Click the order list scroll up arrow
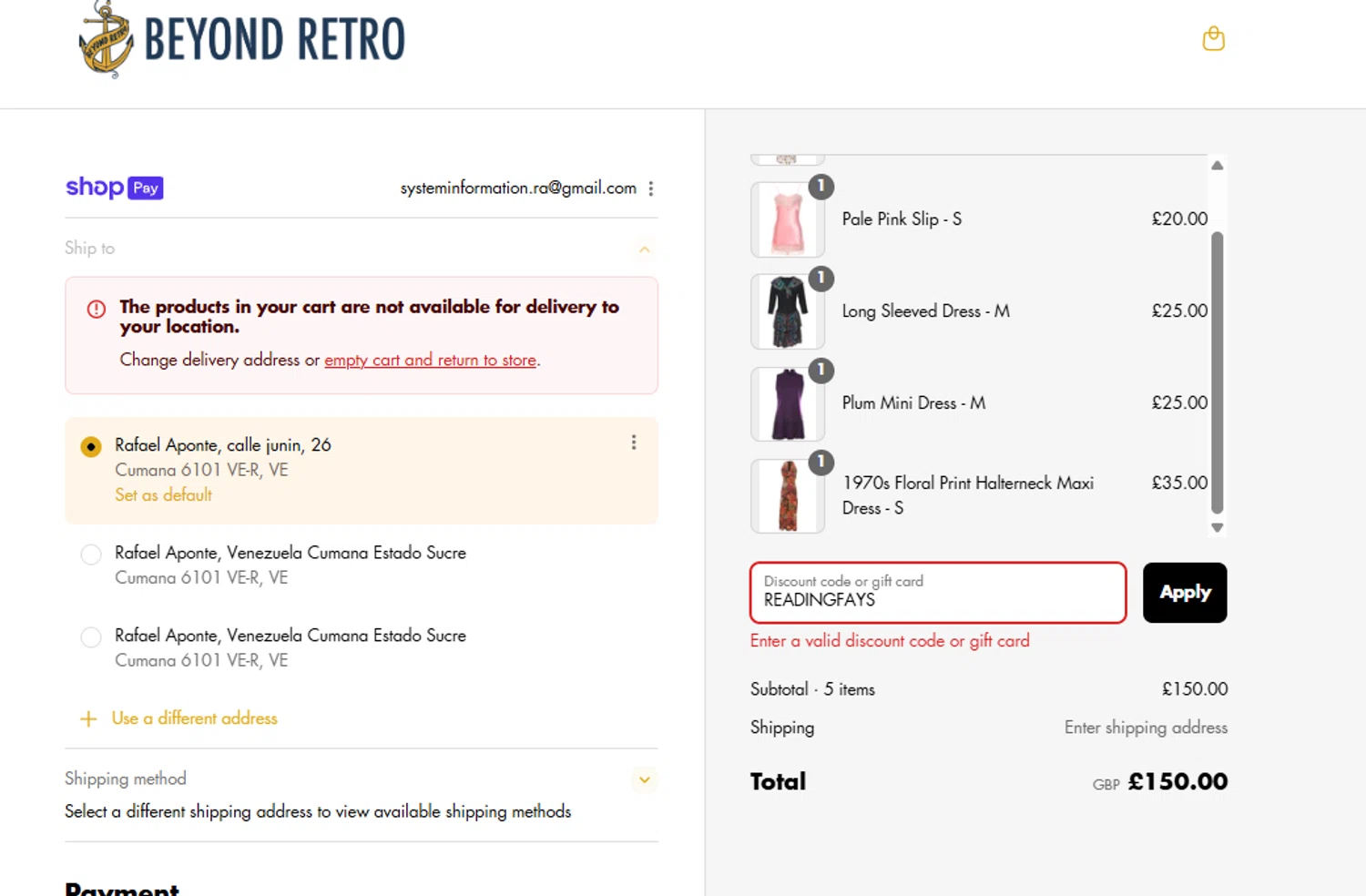Viewport: 1366px width, 896px height. click(1217, 166)
